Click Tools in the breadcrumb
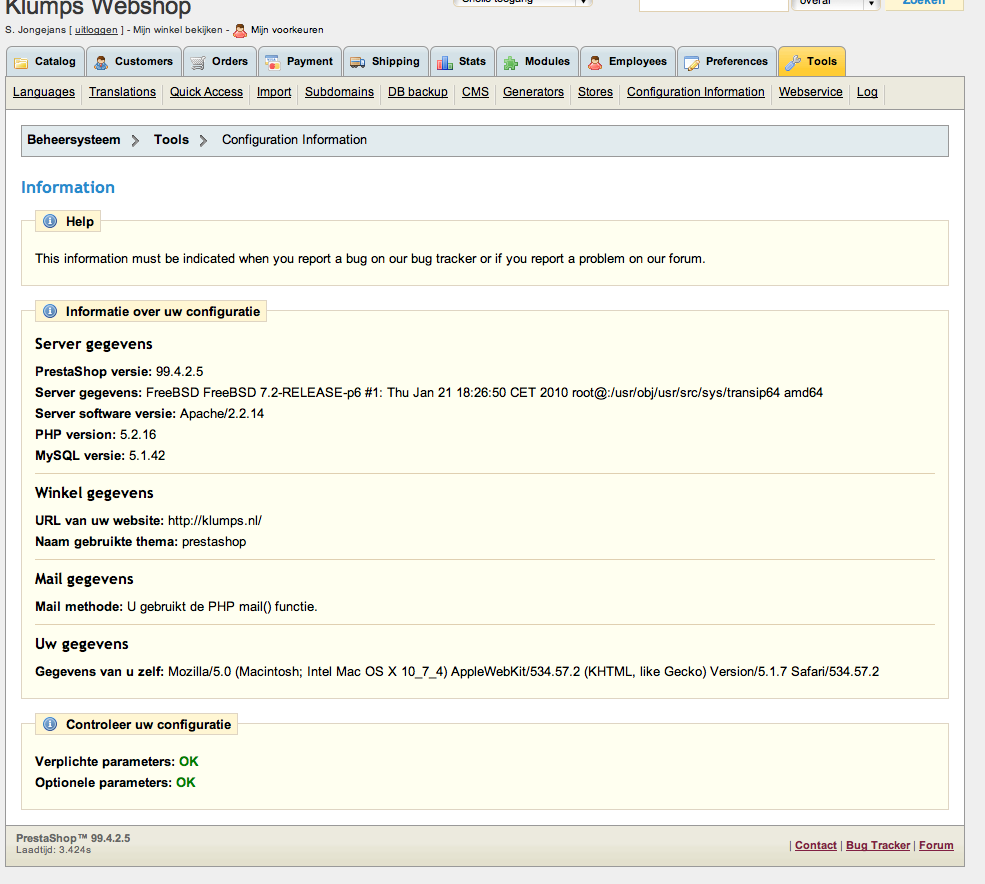The width and height of the screenshot is (985, 884). (171, 139)
